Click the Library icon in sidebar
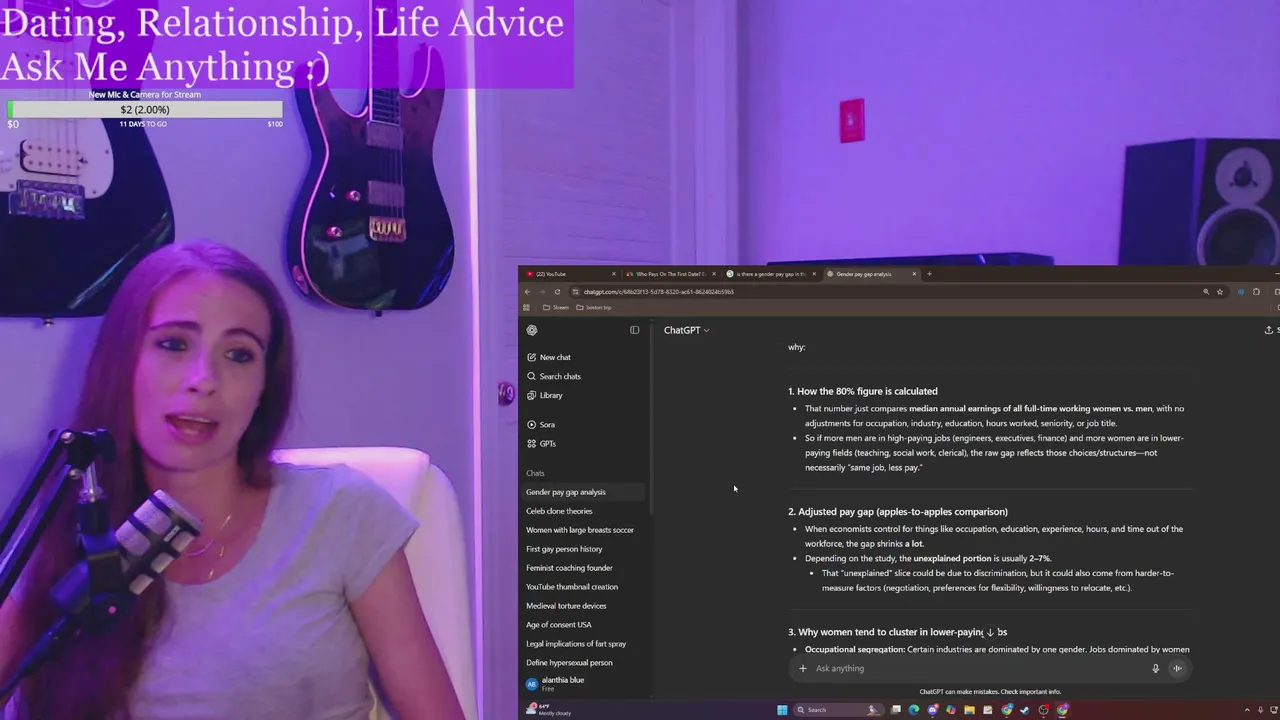Image resolution: width=1280 pixels, height=720 pixels. point(531,395)
